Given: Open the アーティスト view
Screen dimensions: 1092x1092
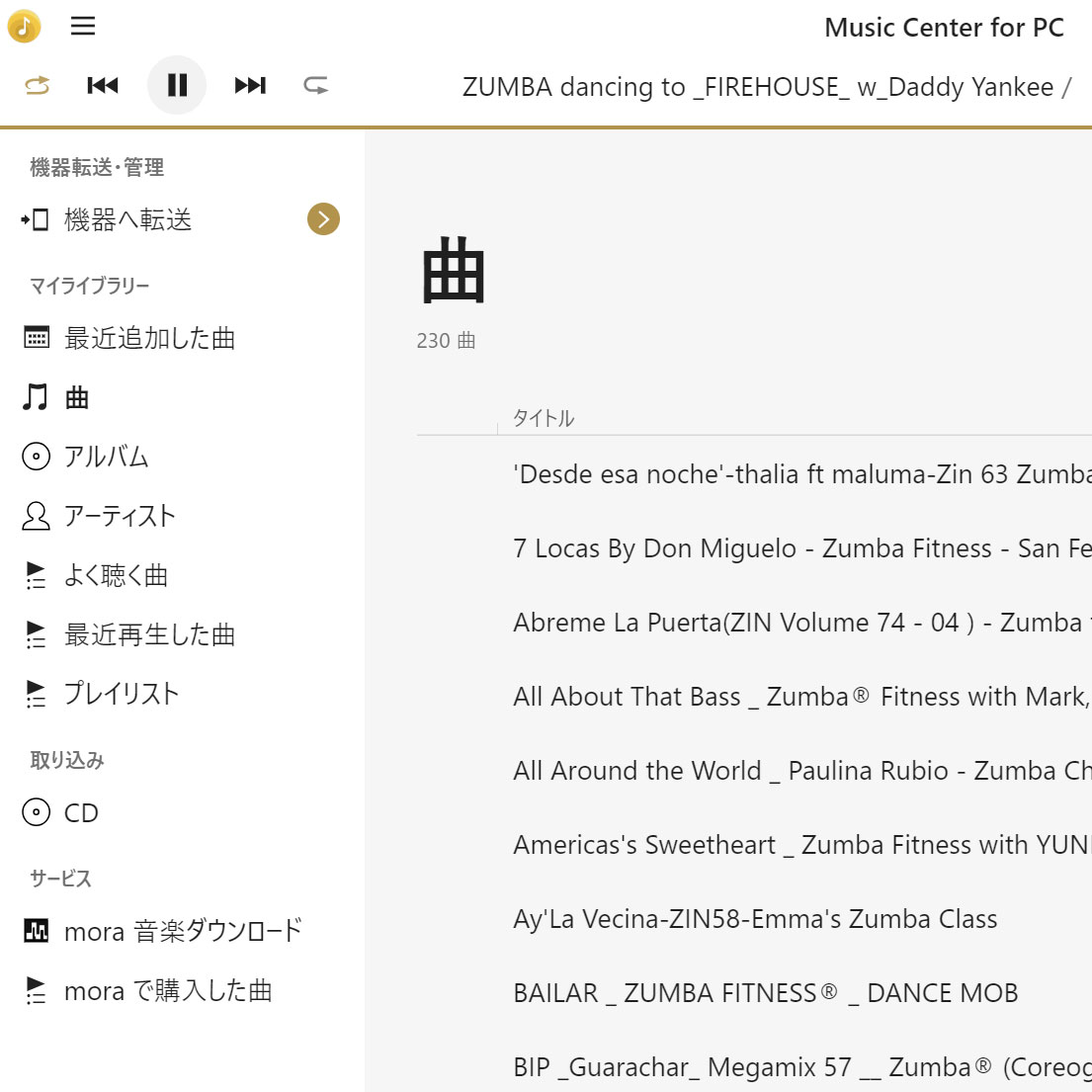Looking at the screenshot, I should 120,516.
